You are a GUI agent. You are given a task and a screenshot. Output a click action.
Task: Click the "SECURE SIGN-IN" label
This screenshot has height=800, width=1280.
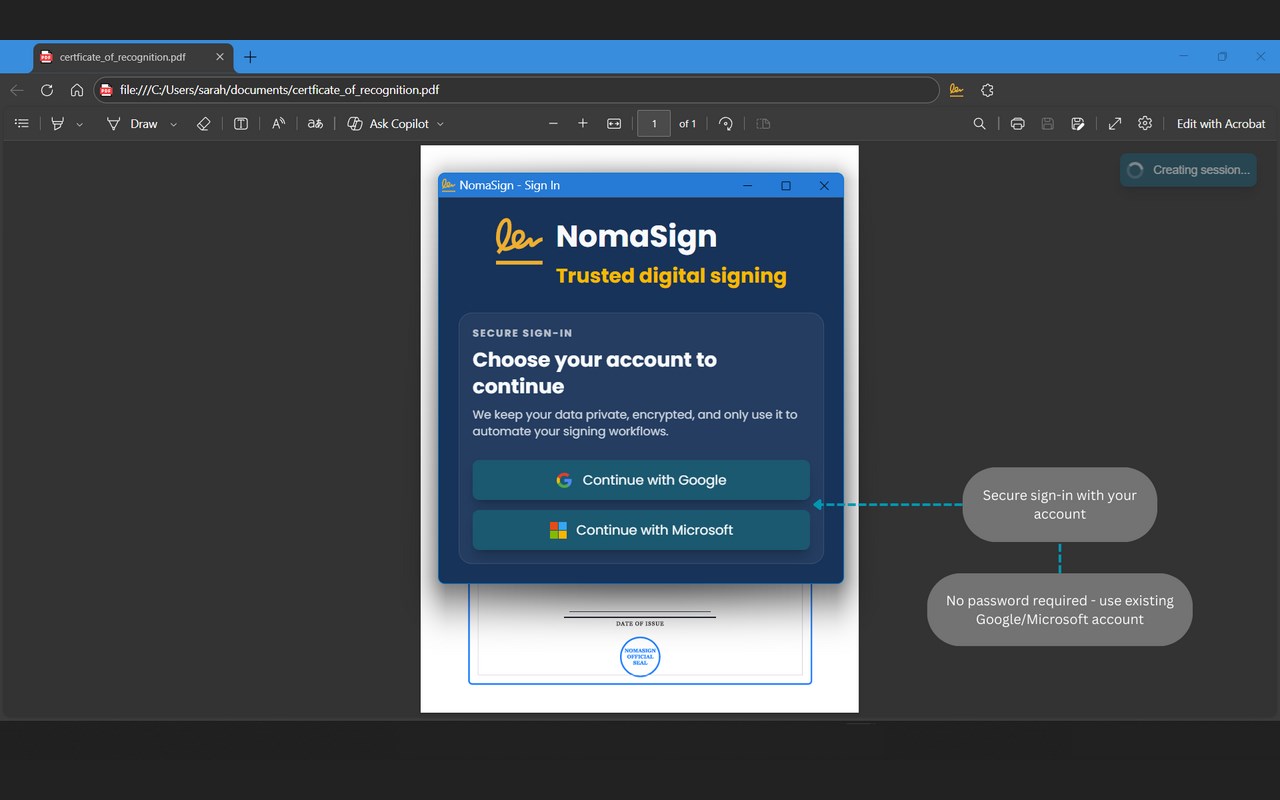[522, 333]
